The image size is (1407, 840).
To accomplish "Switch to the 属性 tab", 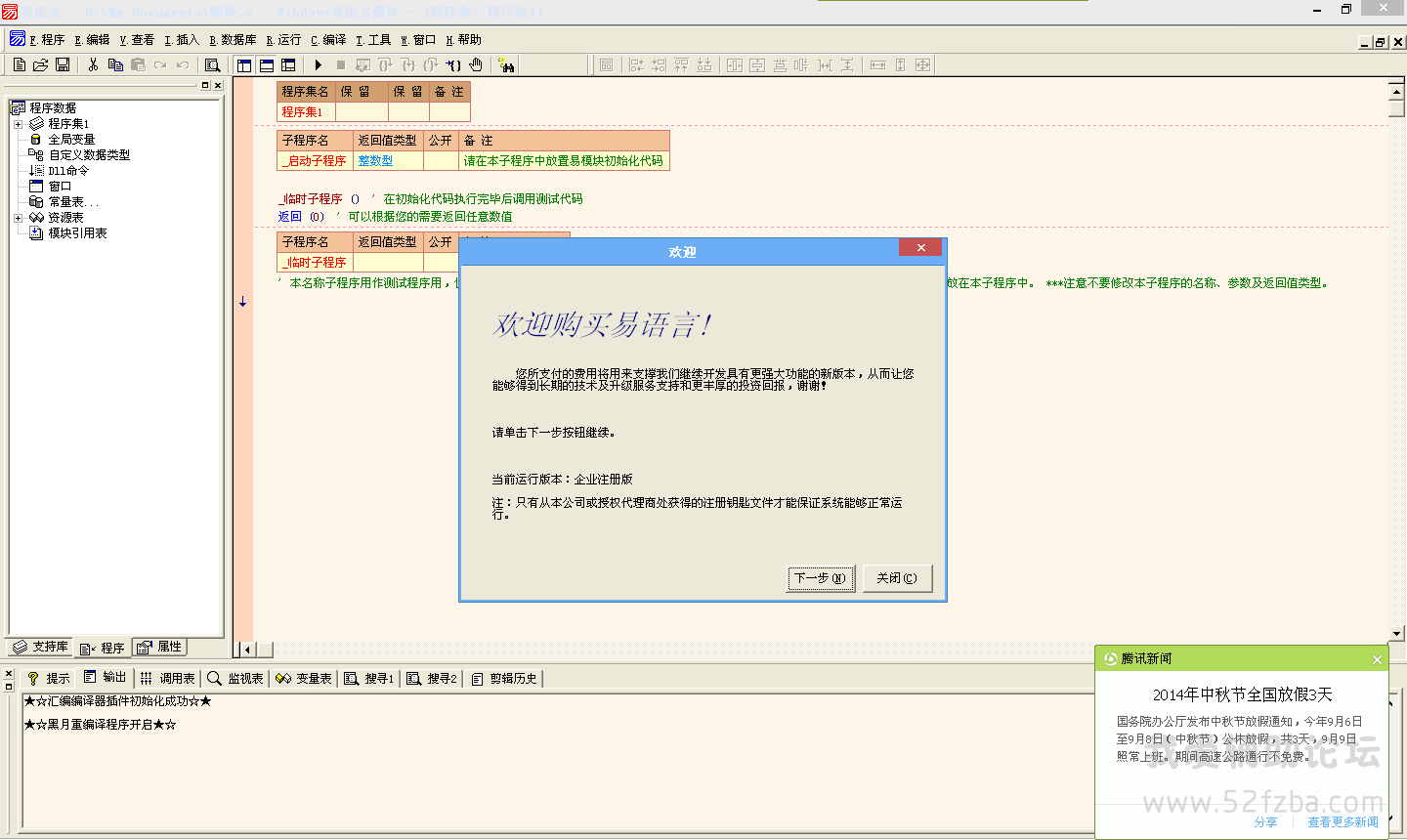I will click(x=159, y=647).
